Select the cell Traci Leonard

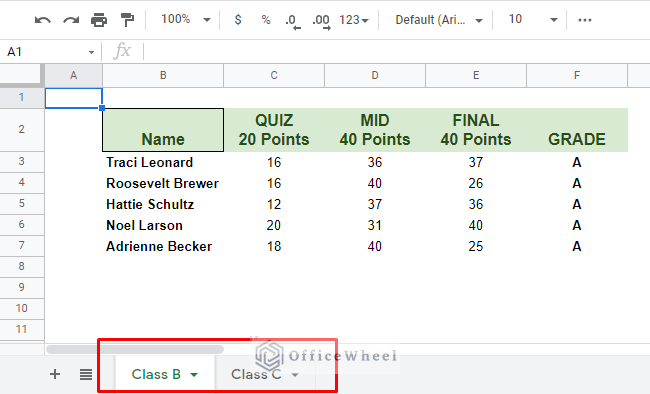[x=163, y=162]
